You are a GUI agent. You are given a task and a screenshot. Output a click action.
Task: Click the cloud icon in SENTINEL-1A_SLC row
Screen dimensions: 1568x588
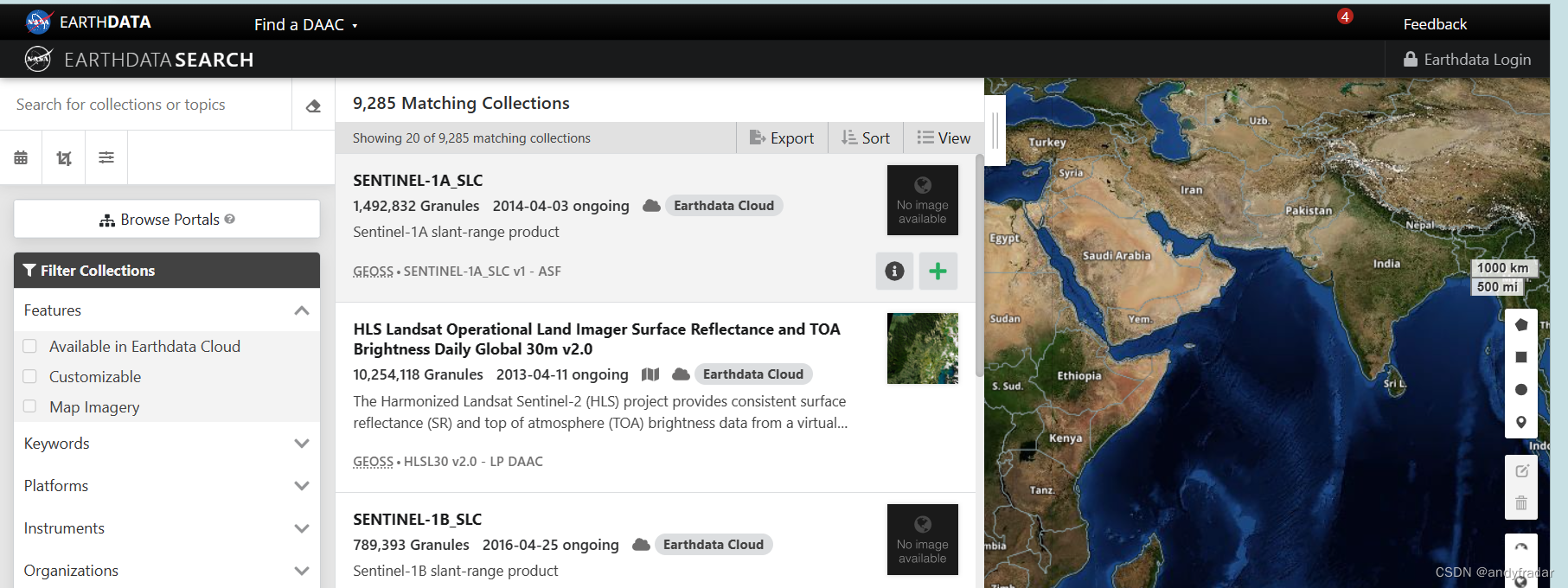652,206
